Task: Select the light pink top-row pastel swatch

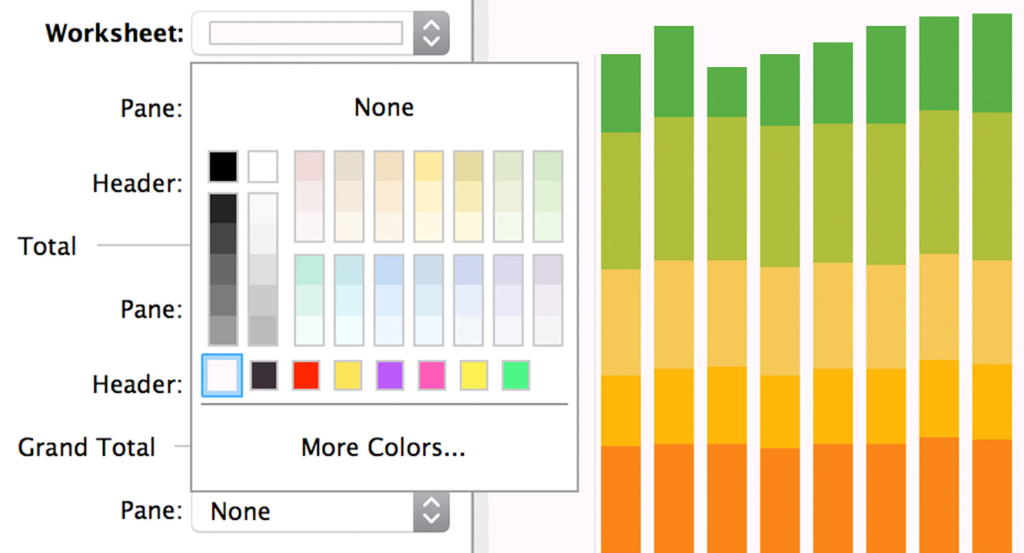Action: (x=309, y=166)
